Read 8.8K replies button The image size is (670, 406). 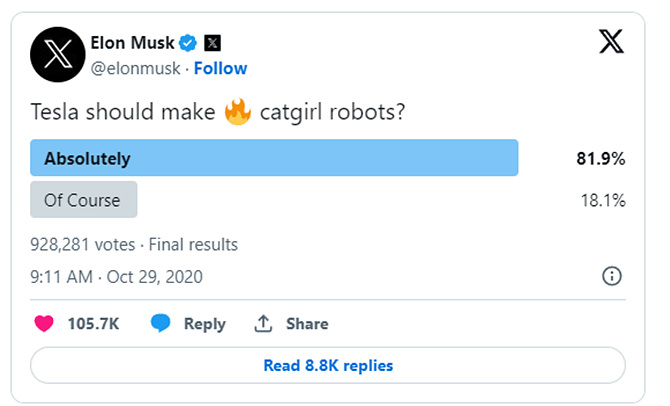click(328, 365)
